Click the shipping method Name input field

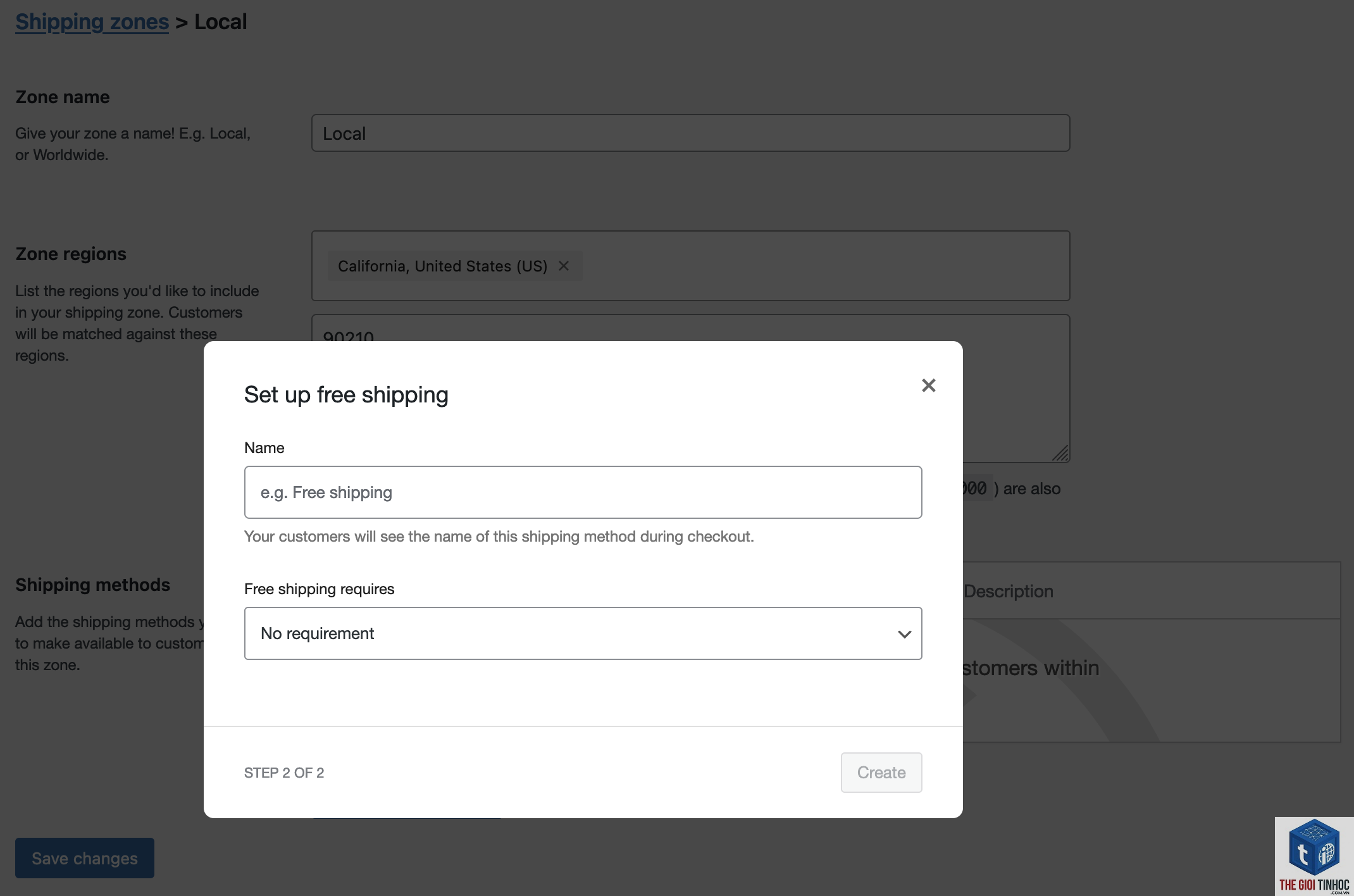point(583,492)
